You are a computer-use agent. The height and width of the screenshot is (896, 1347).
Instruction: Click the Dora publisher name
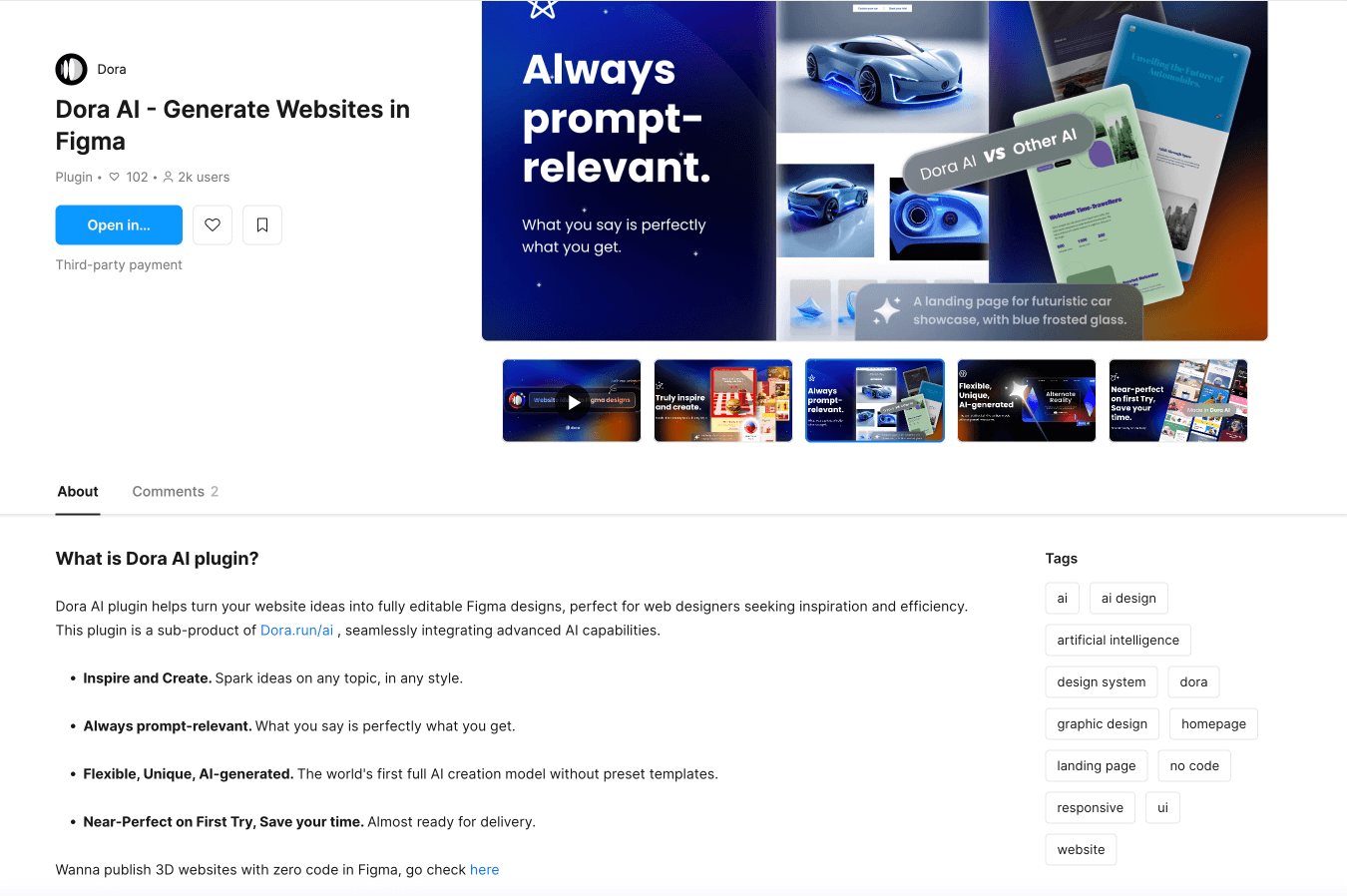click(112, 70)
